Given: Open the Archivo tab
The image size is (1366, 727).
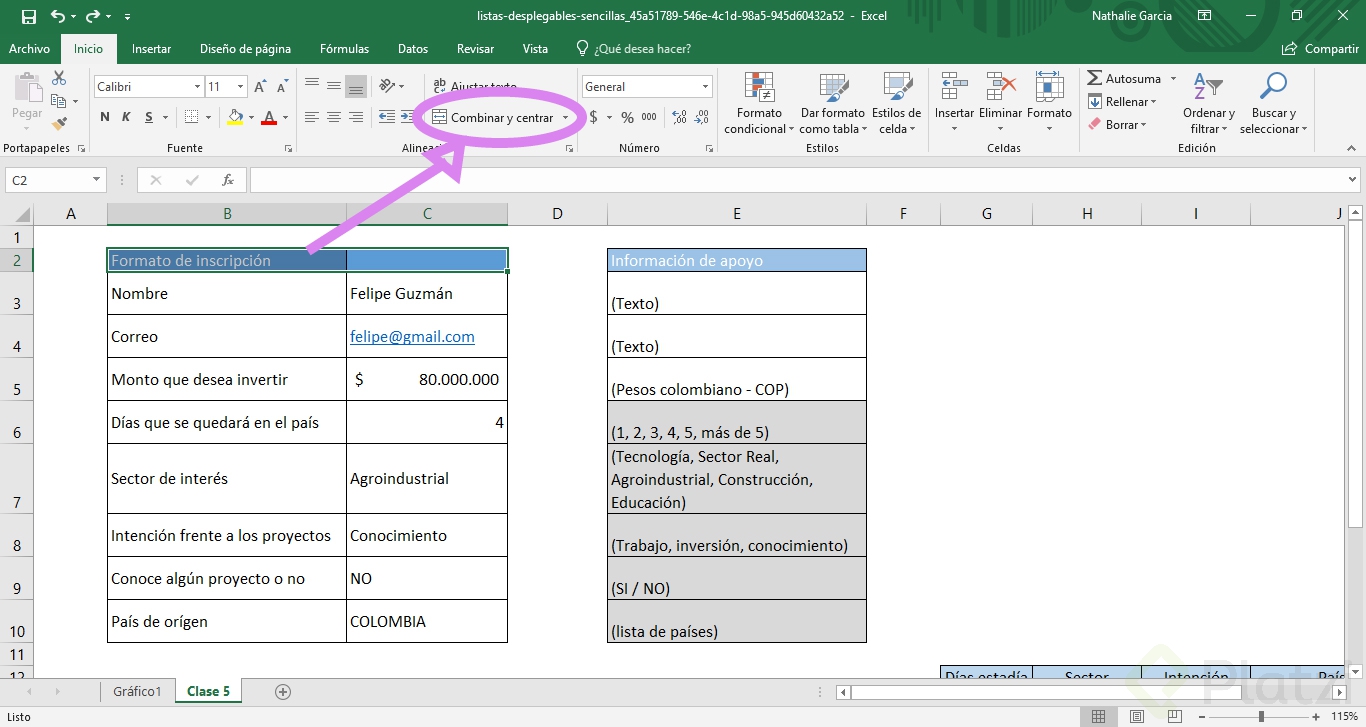Looking at the screenshot, I should (29, 48).
